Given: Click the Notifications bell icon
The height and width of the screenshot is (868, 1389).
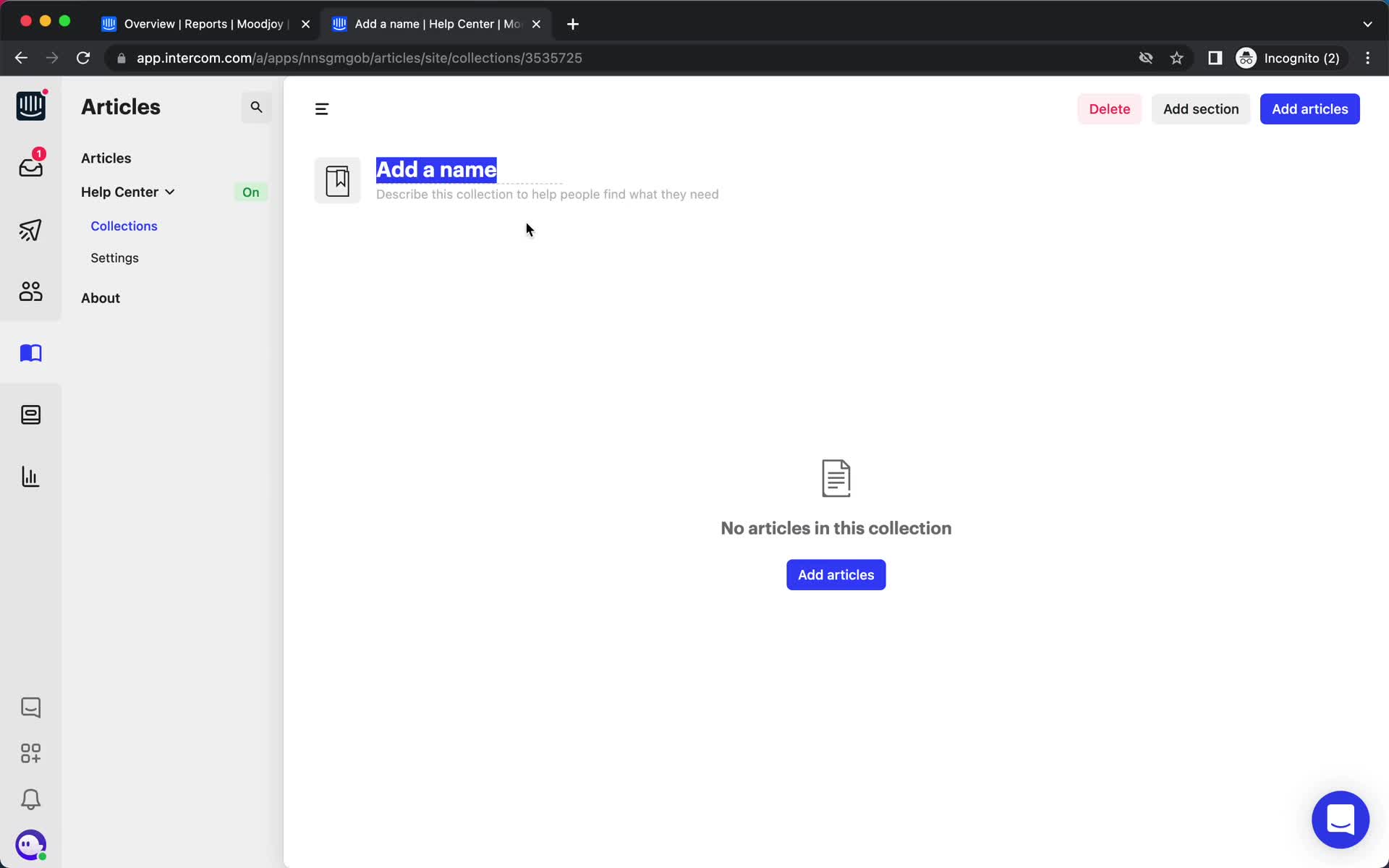Looking at the screenshot, I should [30, 799].
